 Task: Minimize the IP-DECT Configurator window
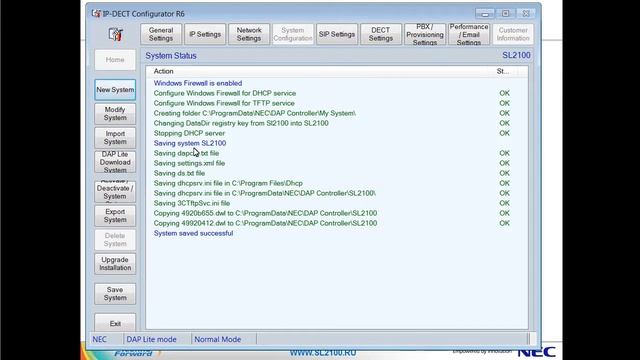coord(485,13)
